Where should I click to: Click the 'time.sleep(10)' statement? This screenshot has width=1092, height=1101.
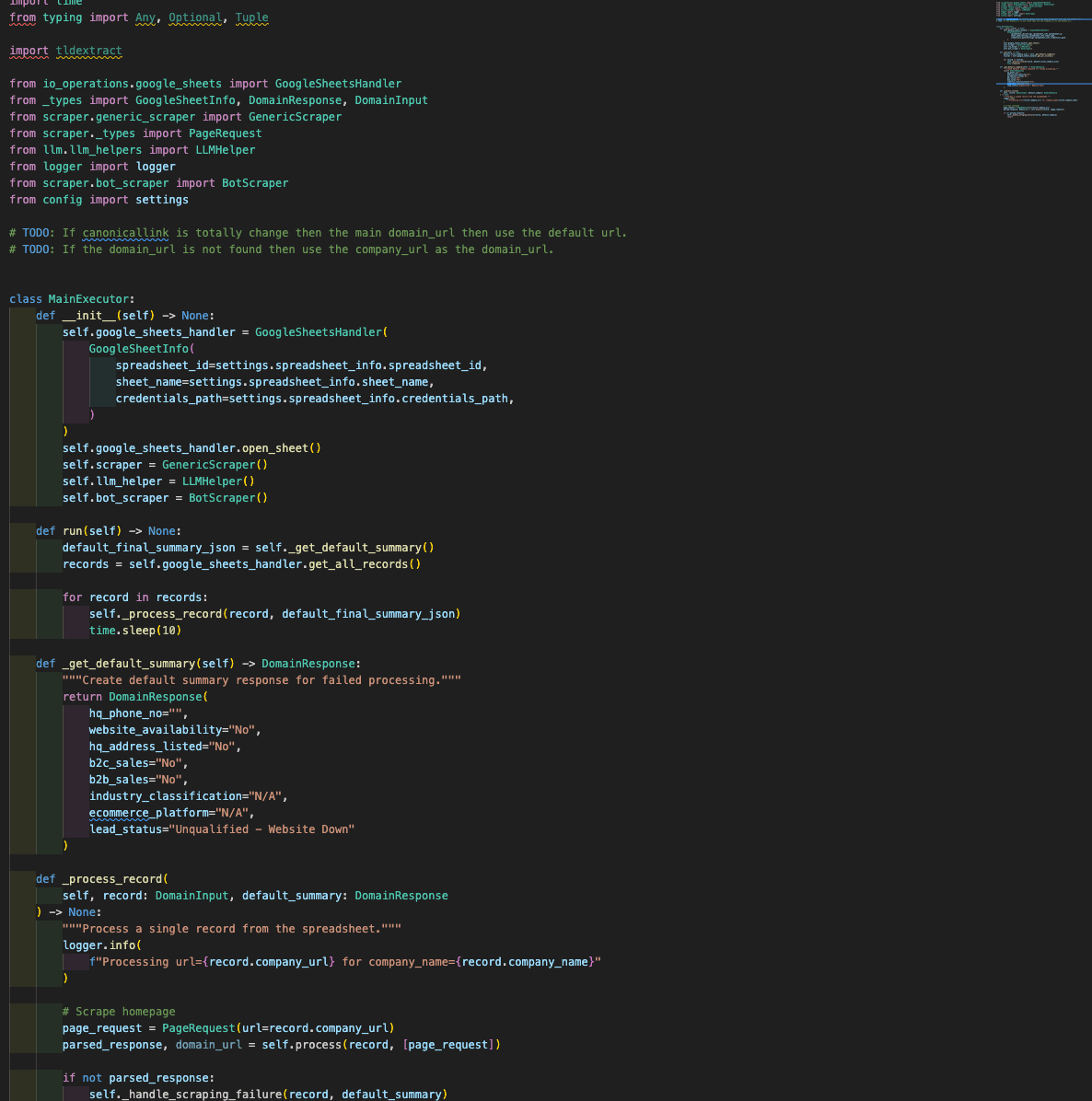(x=135, y=631)
